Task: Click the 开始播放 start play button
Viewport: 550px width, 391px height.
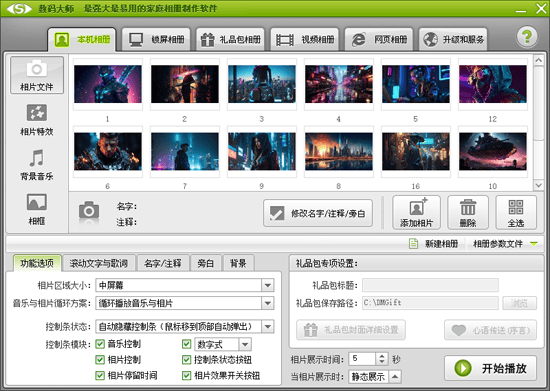Action: [490, 368]
